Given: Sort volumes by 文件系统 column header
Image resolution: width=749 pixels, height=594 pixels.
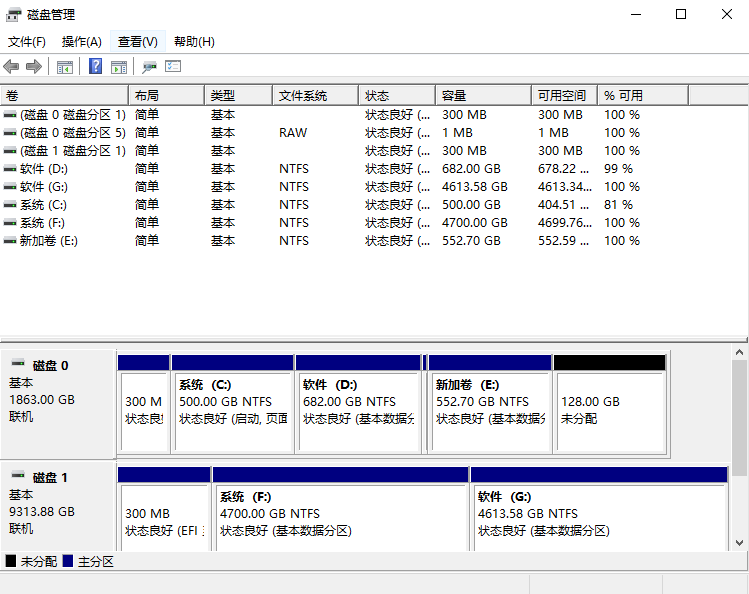Looking at the screenshot, I should [x=314, y=96].
